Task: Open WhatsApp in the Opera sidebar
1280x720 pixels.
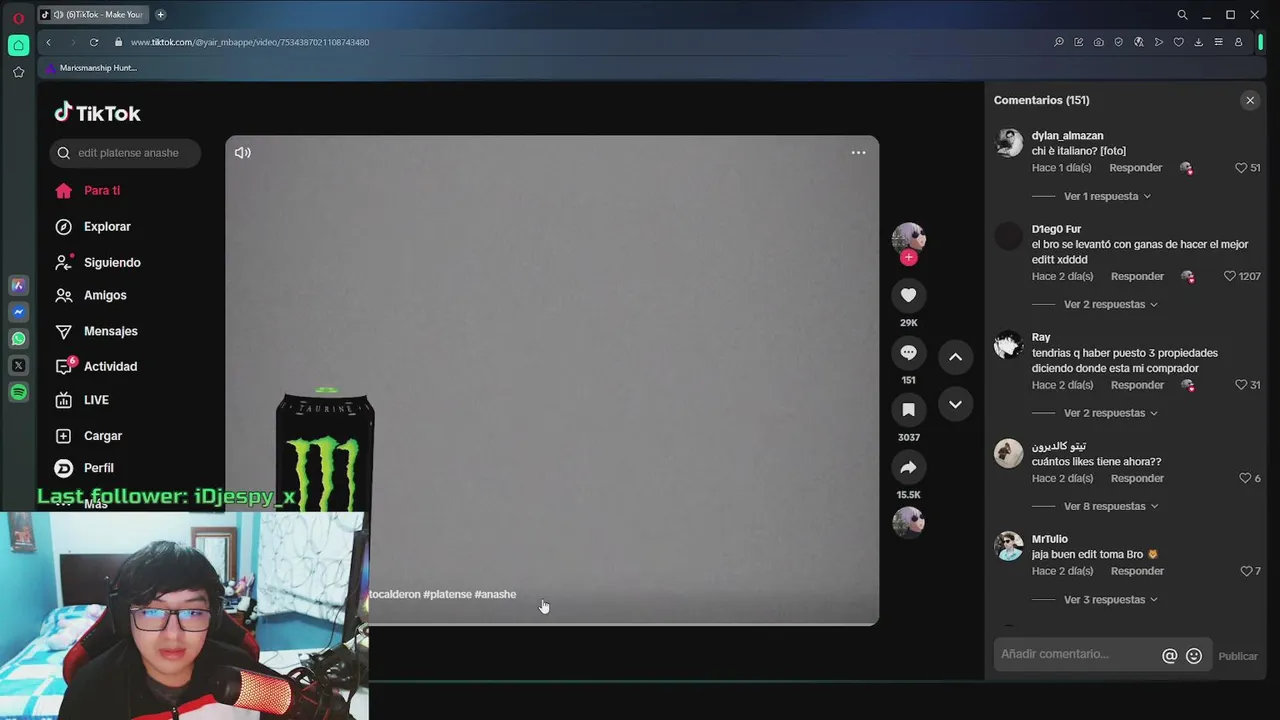Action: (18, 339)
